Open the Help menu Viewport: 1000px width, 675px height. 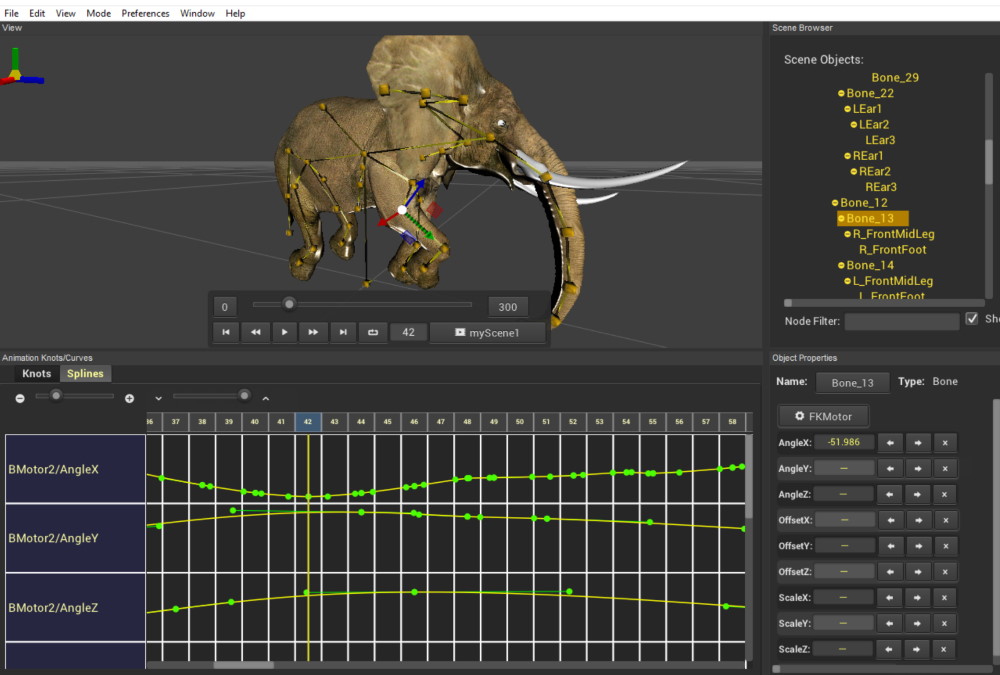235,13
